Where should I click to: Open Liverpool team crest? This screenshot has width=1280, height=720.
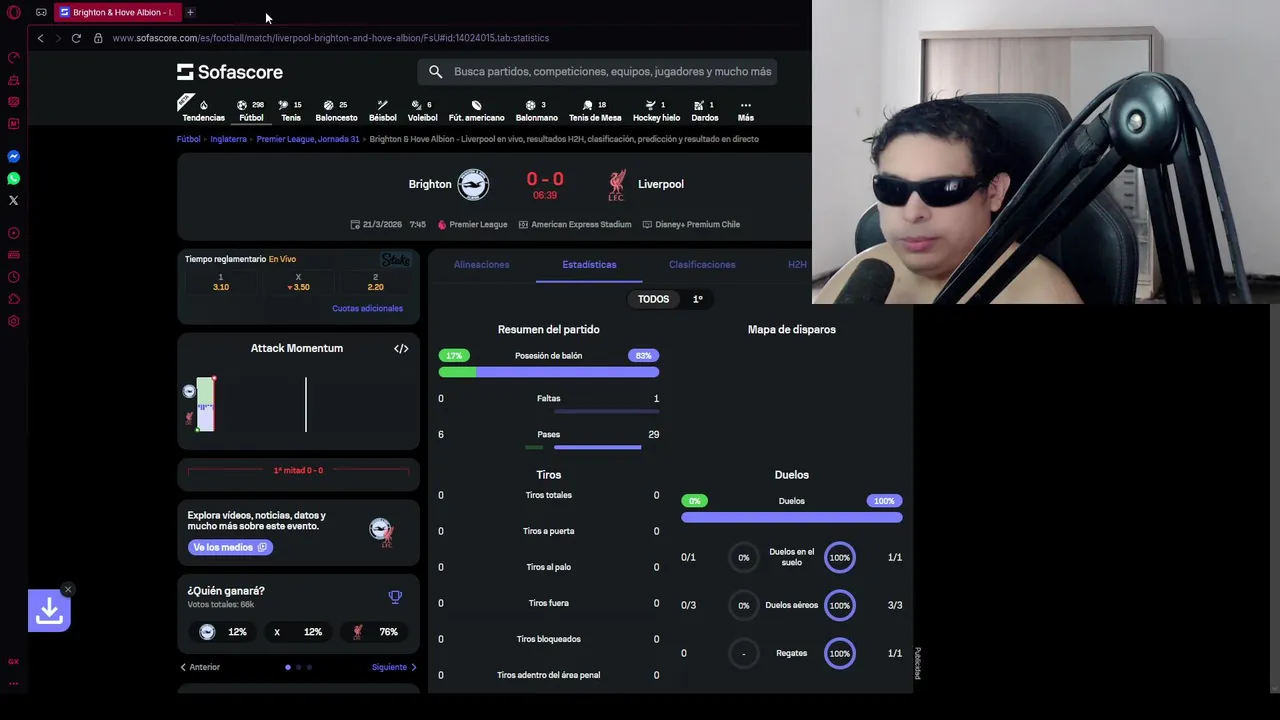[617, 184]
